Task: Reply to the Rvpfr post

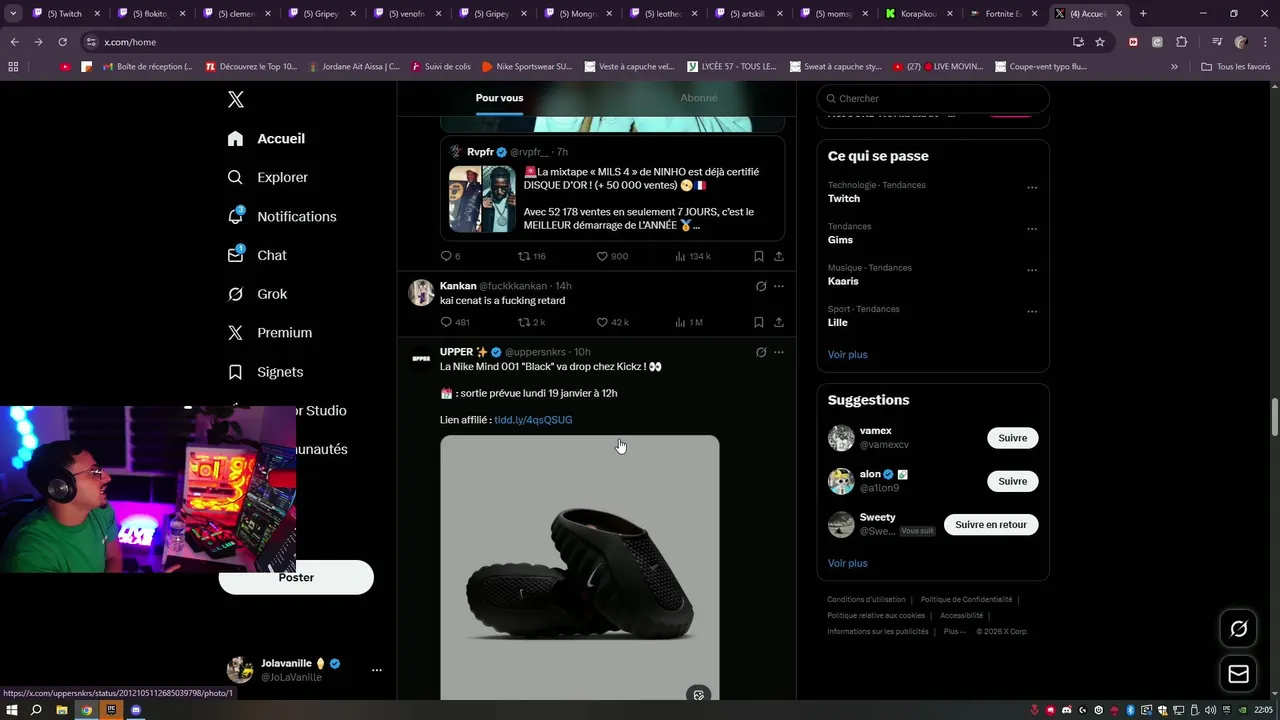Action: (x=446, y=256)
